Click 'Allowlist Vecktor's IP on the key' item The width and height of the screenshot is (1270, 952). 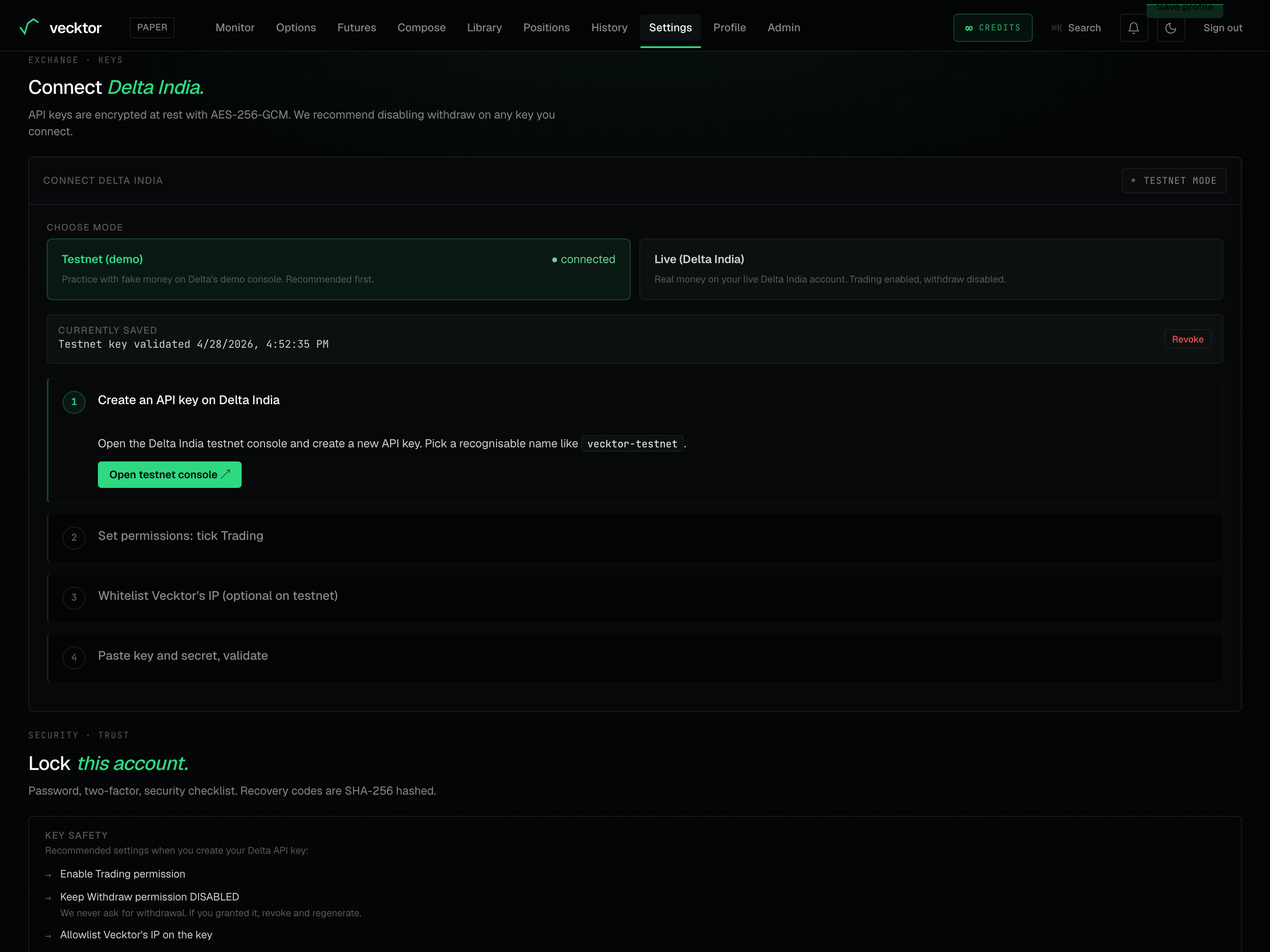136,935
